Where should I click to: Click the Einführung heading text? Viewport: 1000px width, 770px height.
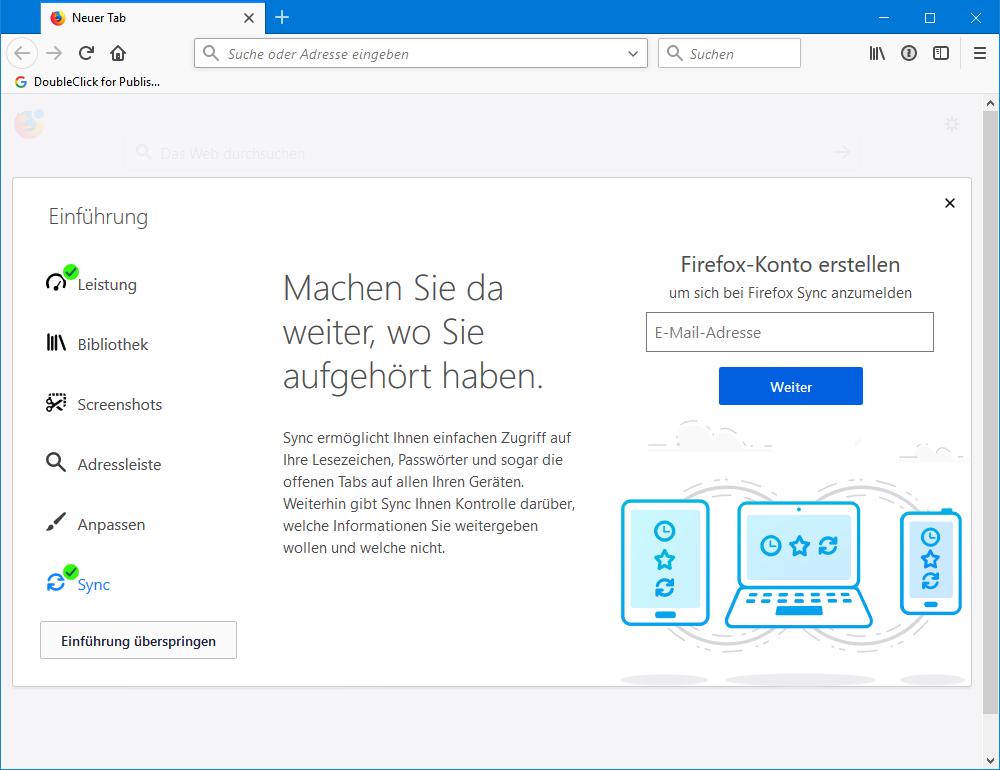coord(98,216)
